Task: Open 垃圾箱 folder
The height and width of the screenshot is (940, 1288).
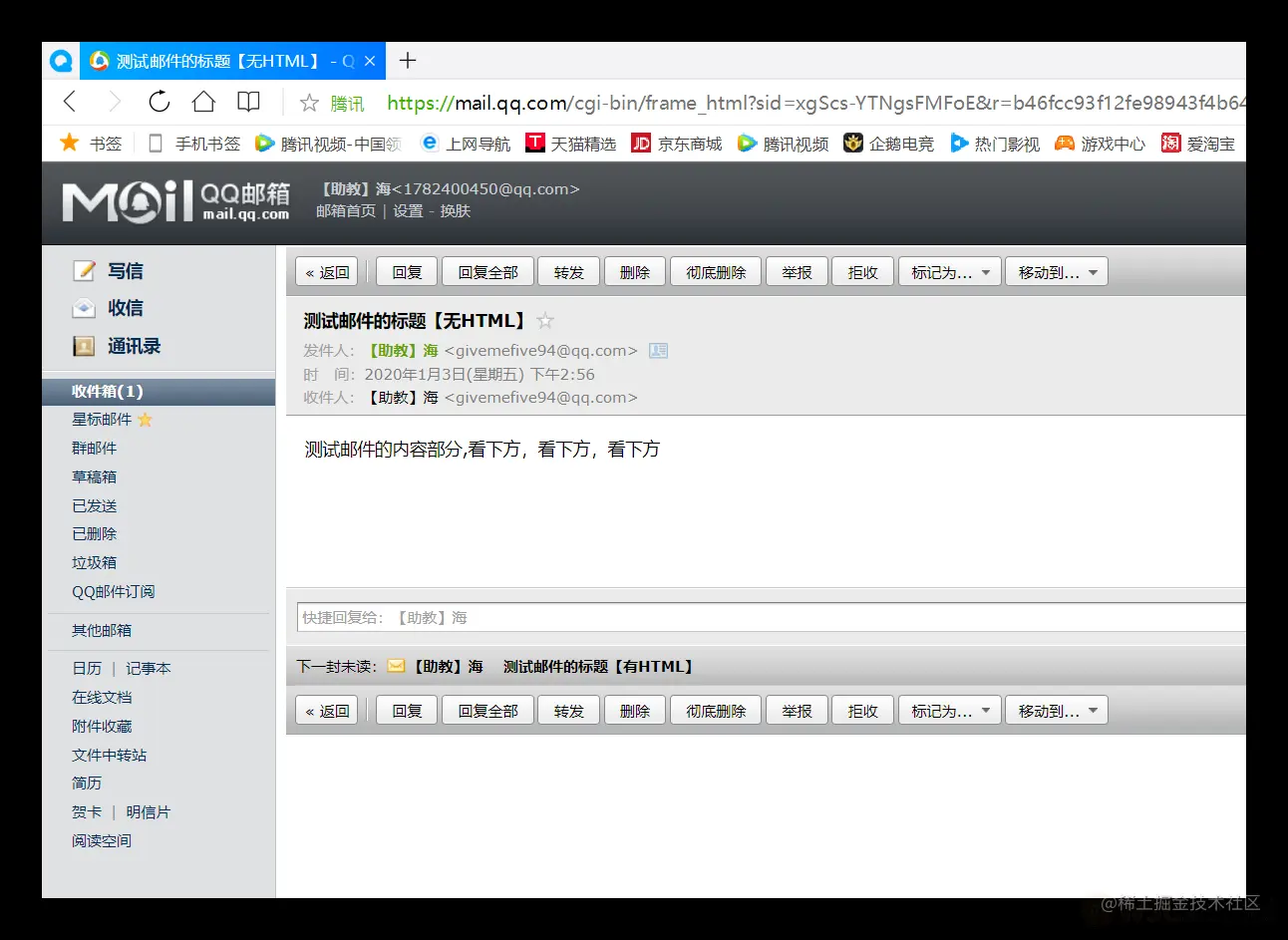Action: click(x=94, y=563)
